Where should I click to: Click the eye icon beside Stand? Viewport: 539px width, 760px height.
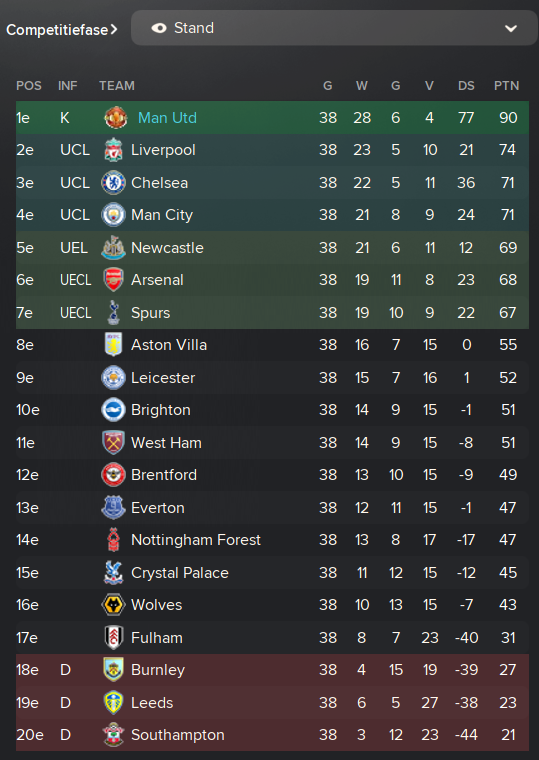[159, 28]
